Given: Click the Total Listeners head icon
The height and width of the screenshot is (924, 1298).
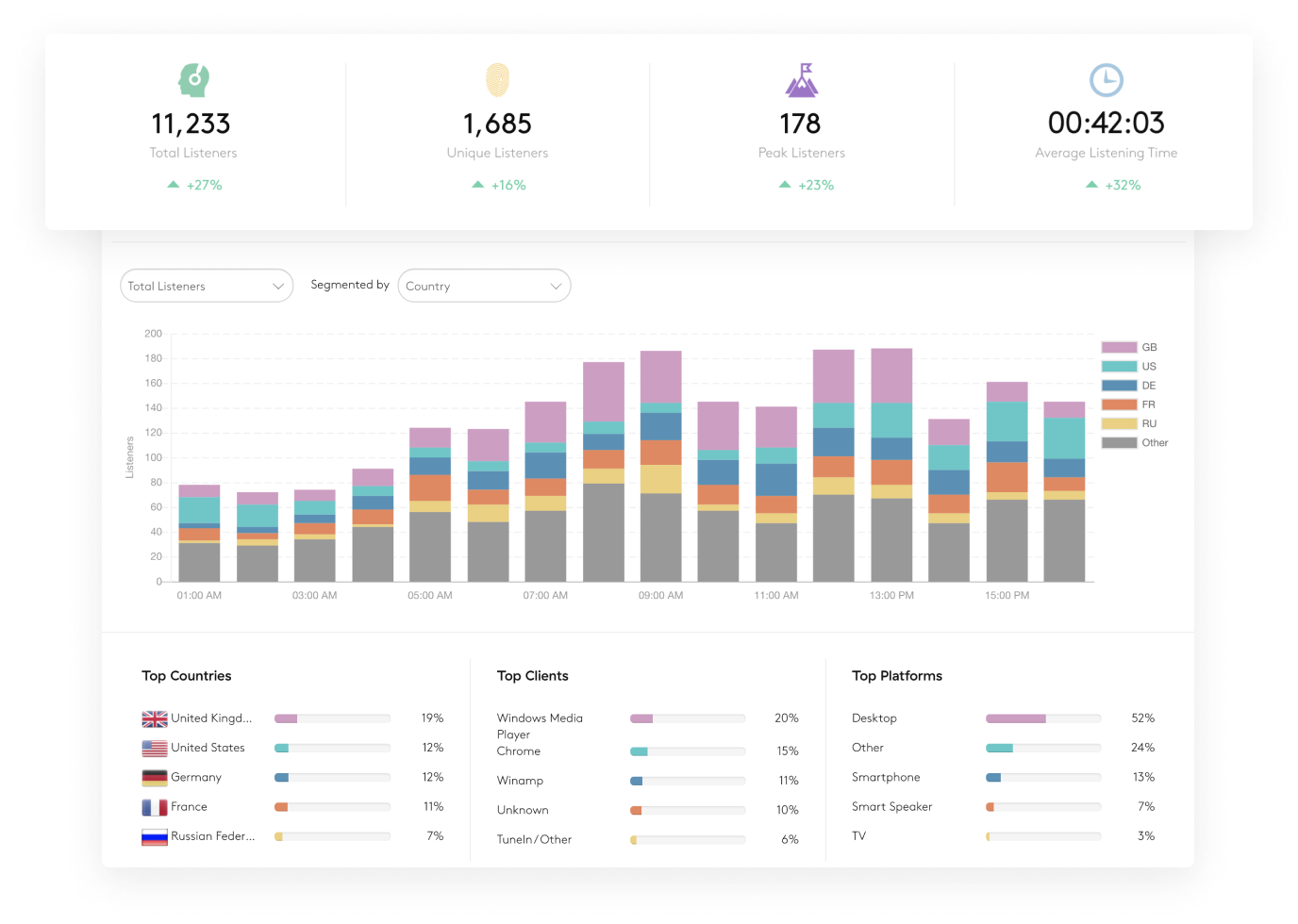Looking at the screenshot, I should [192, 81].
